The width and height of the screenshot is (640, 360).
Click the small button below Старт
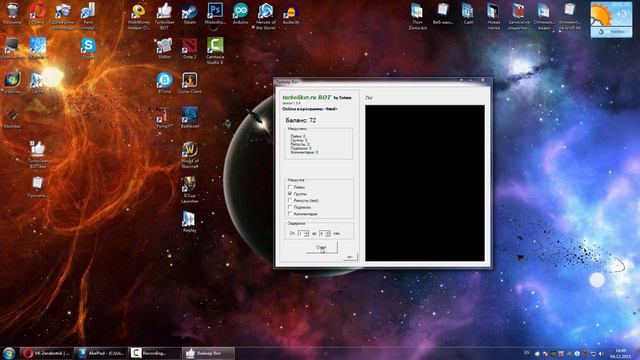point(350,257)
